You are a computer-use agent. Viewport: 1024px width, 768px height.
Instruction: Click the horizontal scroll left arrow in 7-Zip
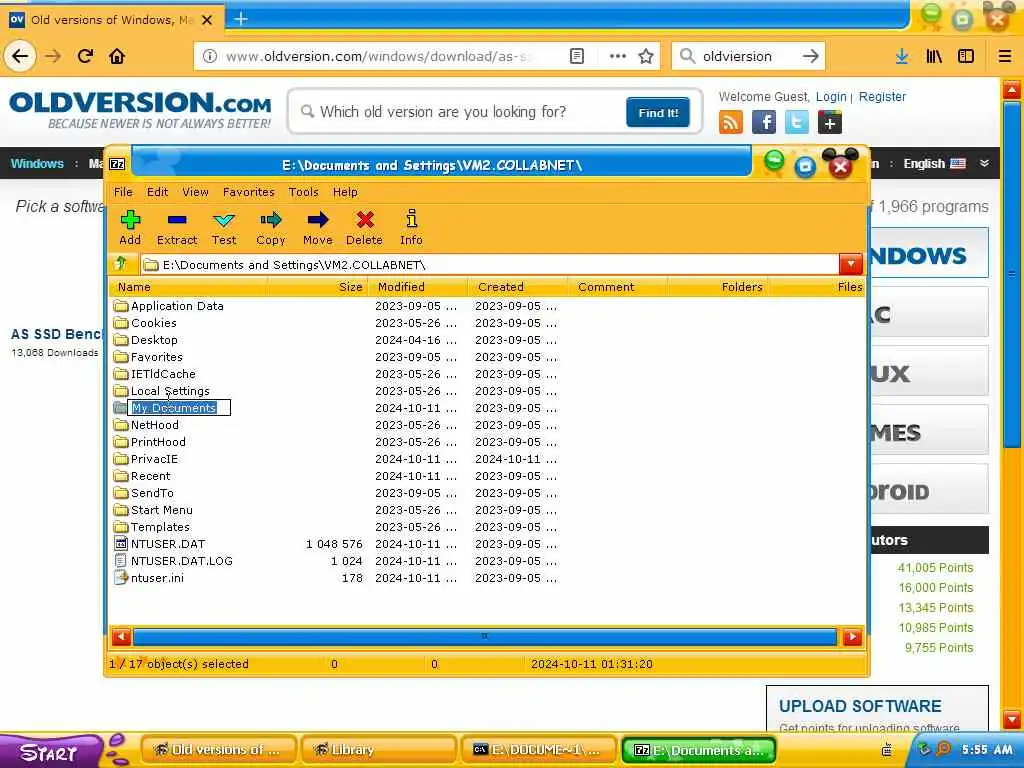(x=121, y=637)
